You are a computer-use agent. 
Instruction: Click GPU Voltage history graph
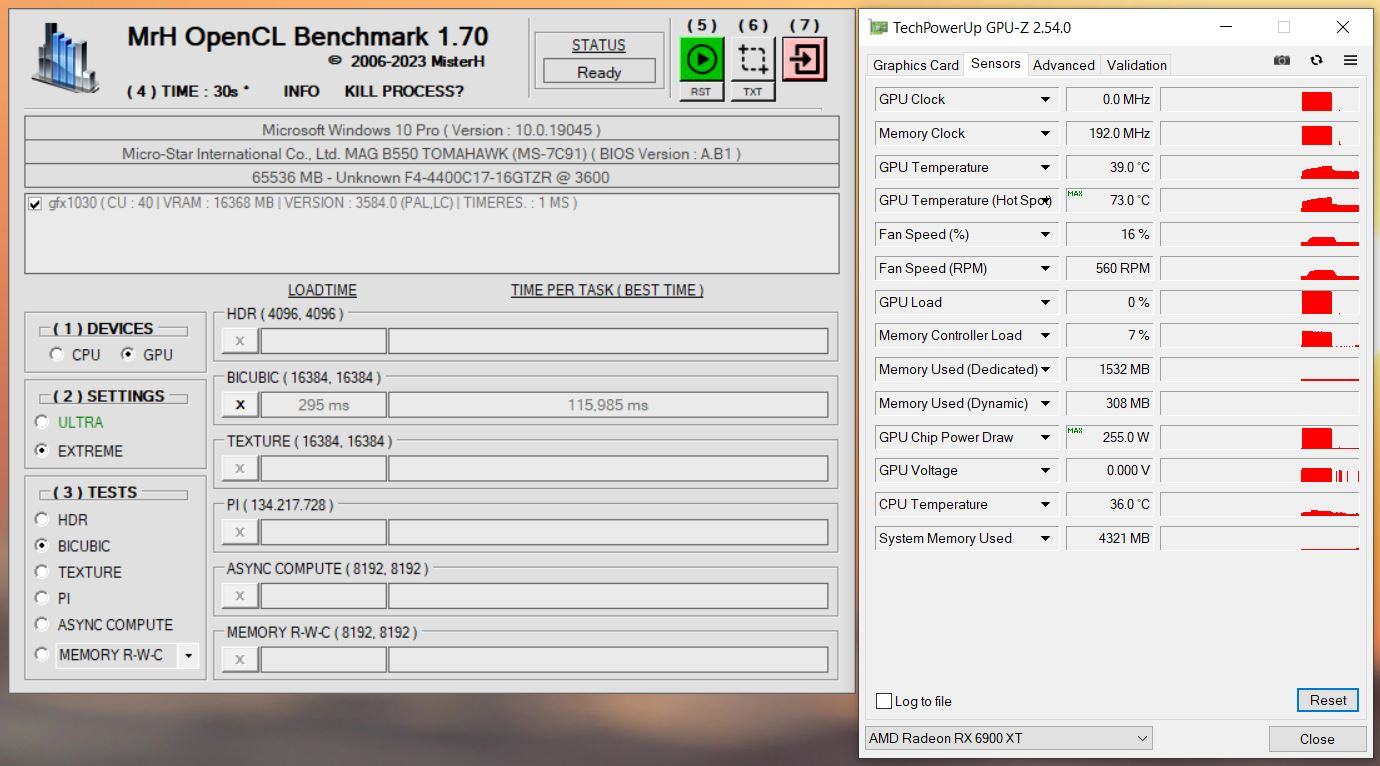click(1259, 470)
